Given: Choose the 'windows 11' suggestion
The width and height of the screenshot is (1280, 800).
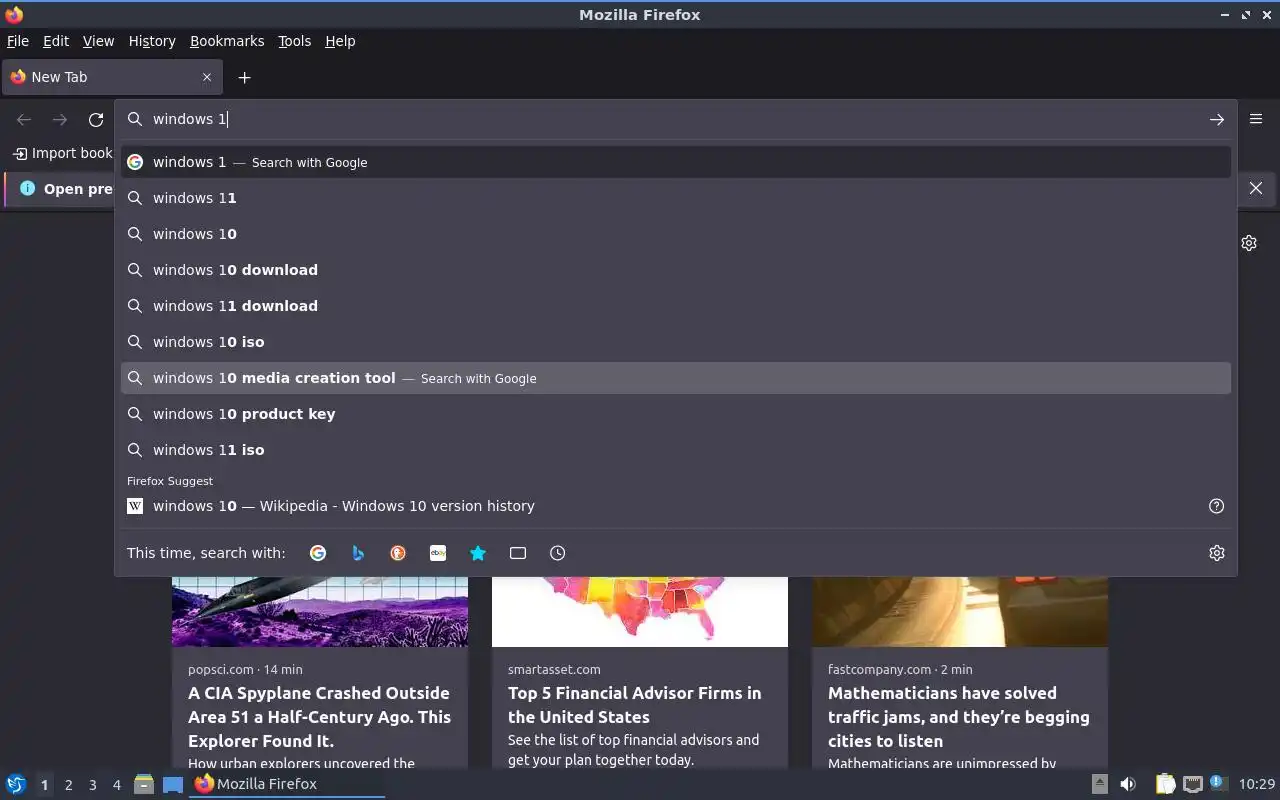Looking at the screenshot, I should pyautogui.click(x=676, y=198).
